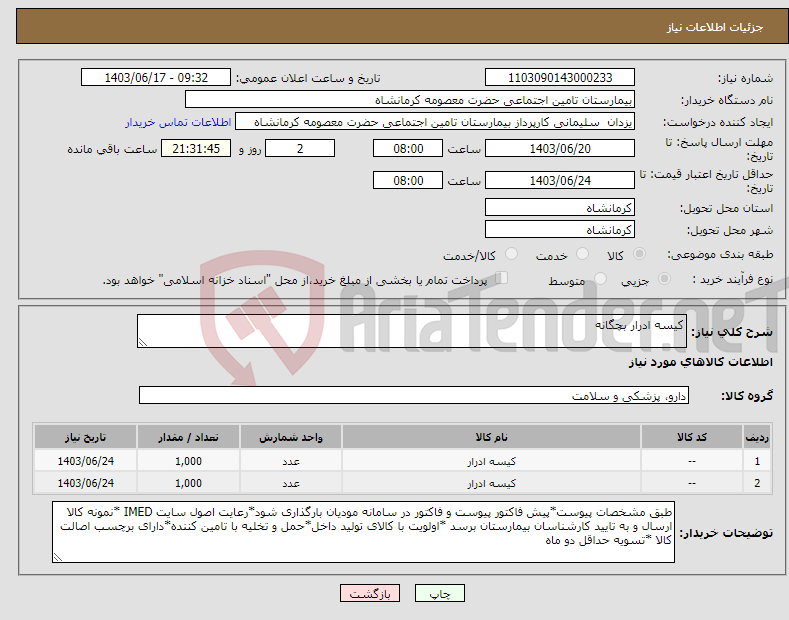Click the delivery province field کرمانشاه

click(560, 207)
